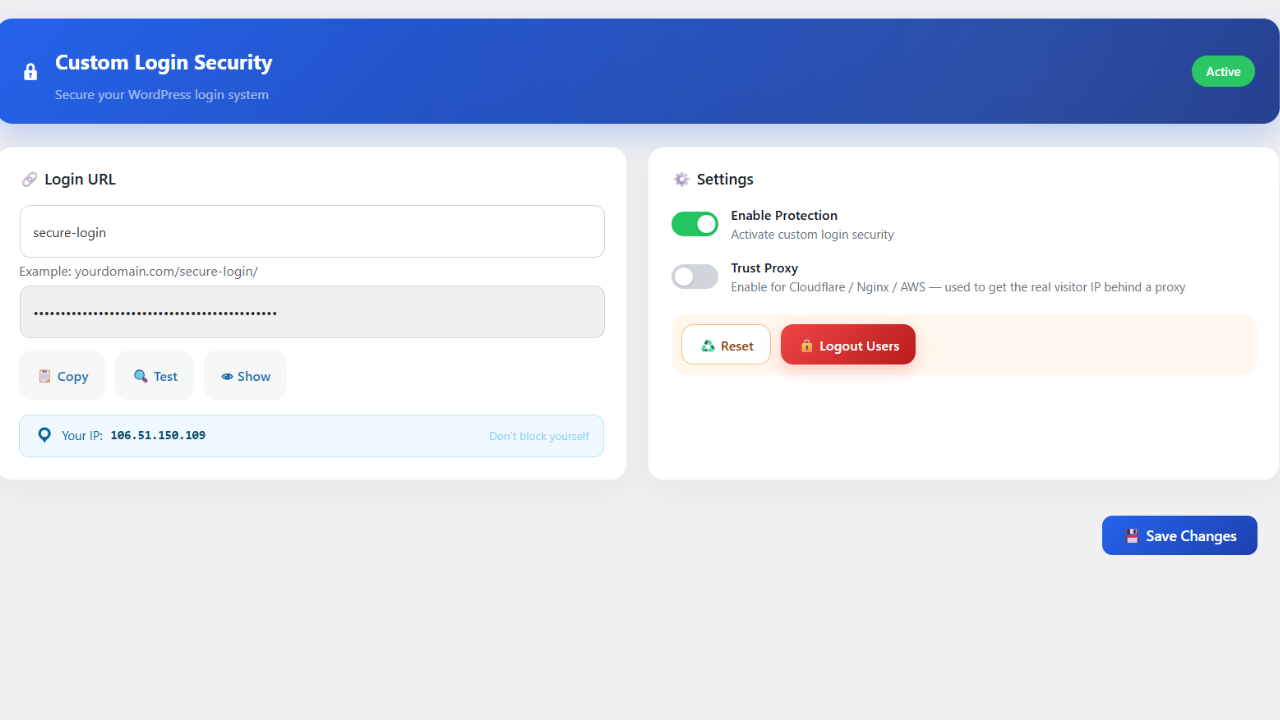Select the IP address 106.51.150.109
This screenshot has width=1280, height=720.
(x=158, y=436)
